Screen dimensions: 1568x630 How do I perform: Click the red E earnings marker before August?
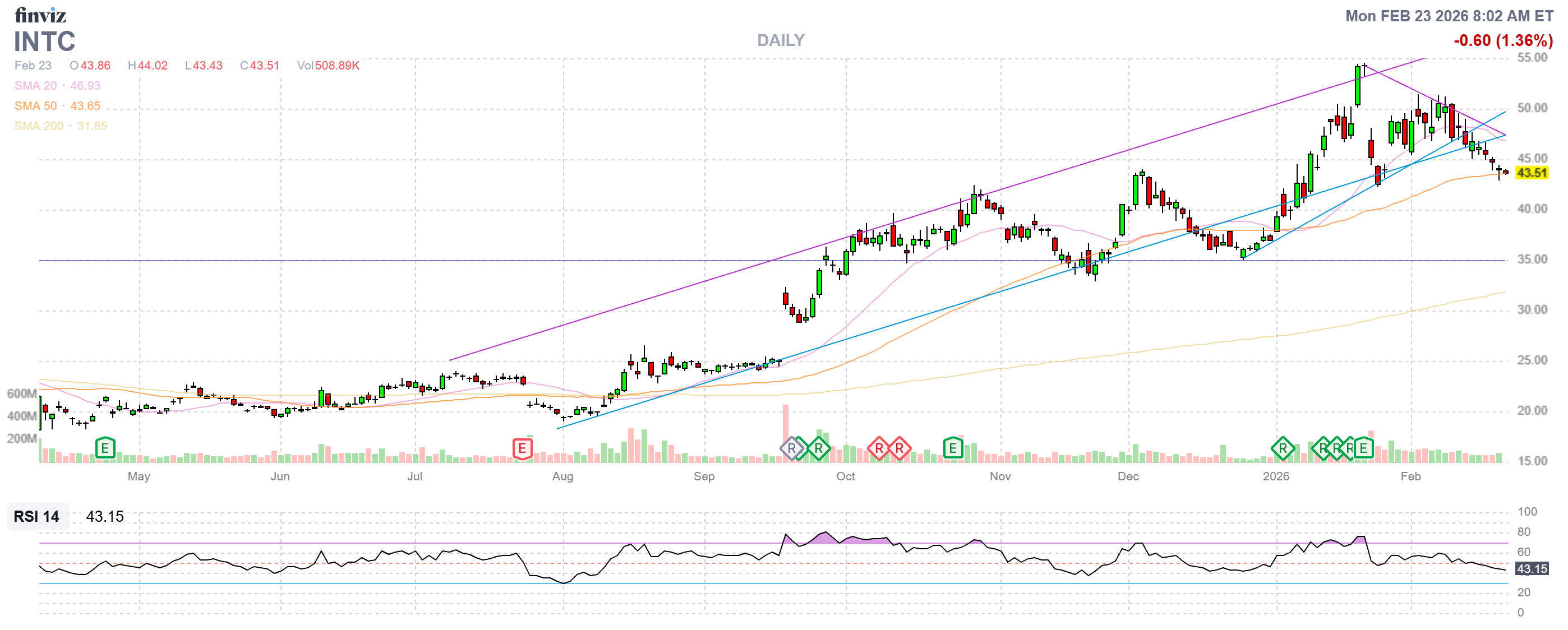click(522, 449)
